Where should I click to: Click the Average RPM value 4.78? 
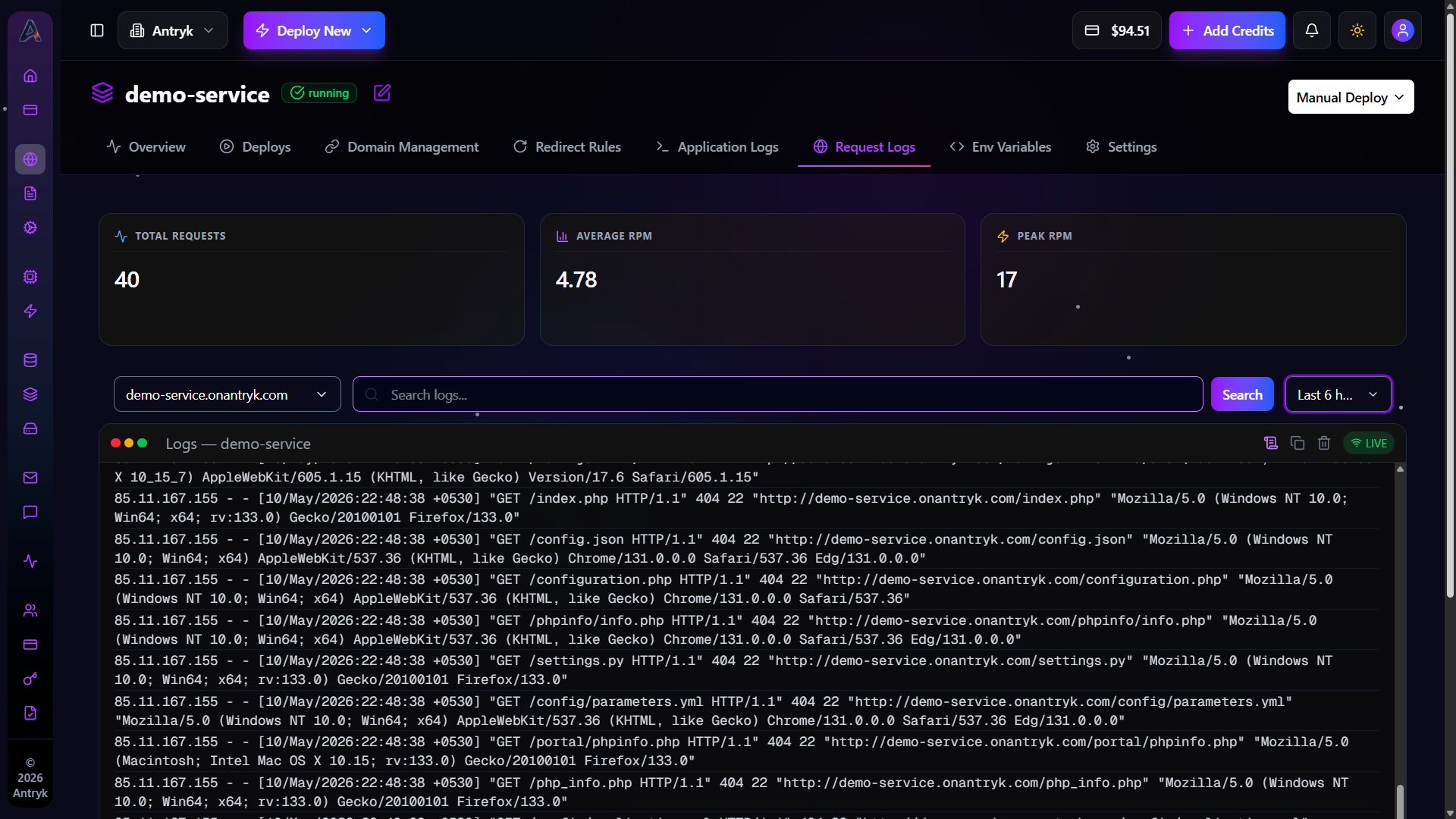[x=576, y=280]
